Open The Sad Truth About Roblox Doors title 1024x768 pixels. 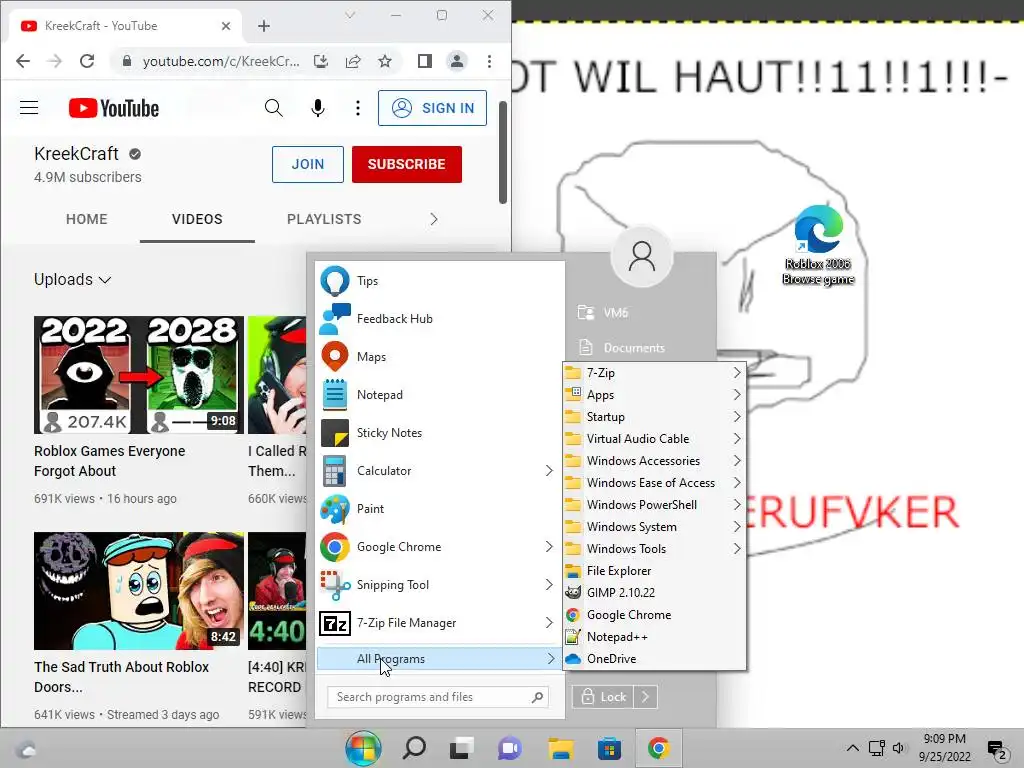pos(121,677)
